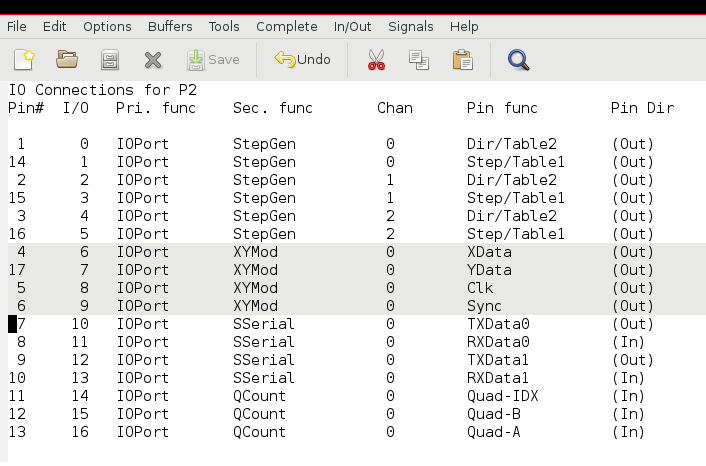The width and height of the screenshot is (706, 466).
Task: Click the directory drawer icon in toolbar
Action: tap(110, 59)
